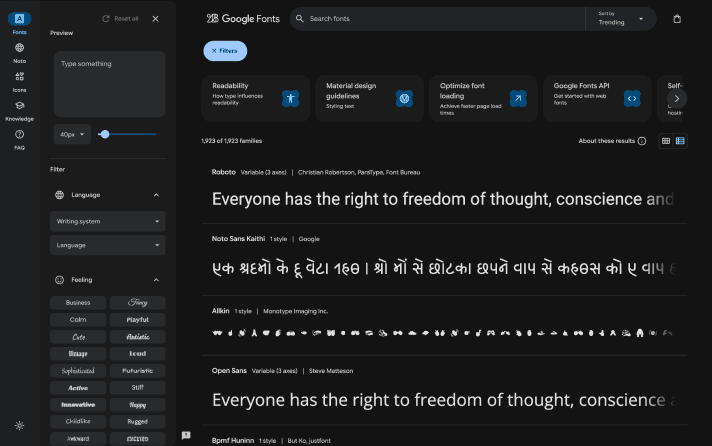This screenshot has width=712, height=446.
Task: Click the Google Fonts logo
Action: (243, 19)
